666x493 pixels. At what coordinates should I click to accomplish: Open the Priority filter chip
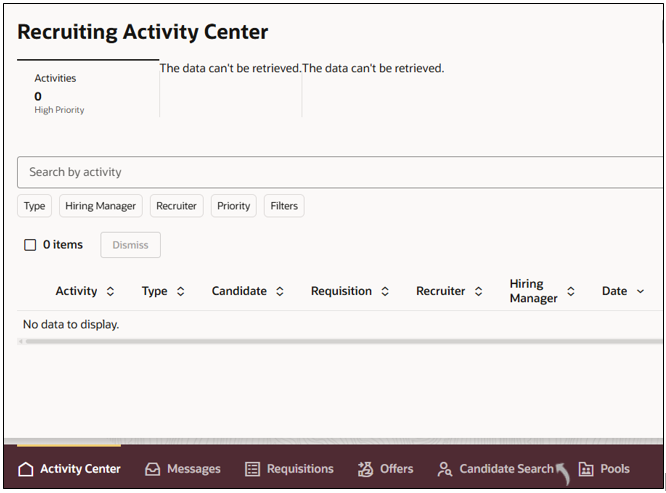[233, 206]
